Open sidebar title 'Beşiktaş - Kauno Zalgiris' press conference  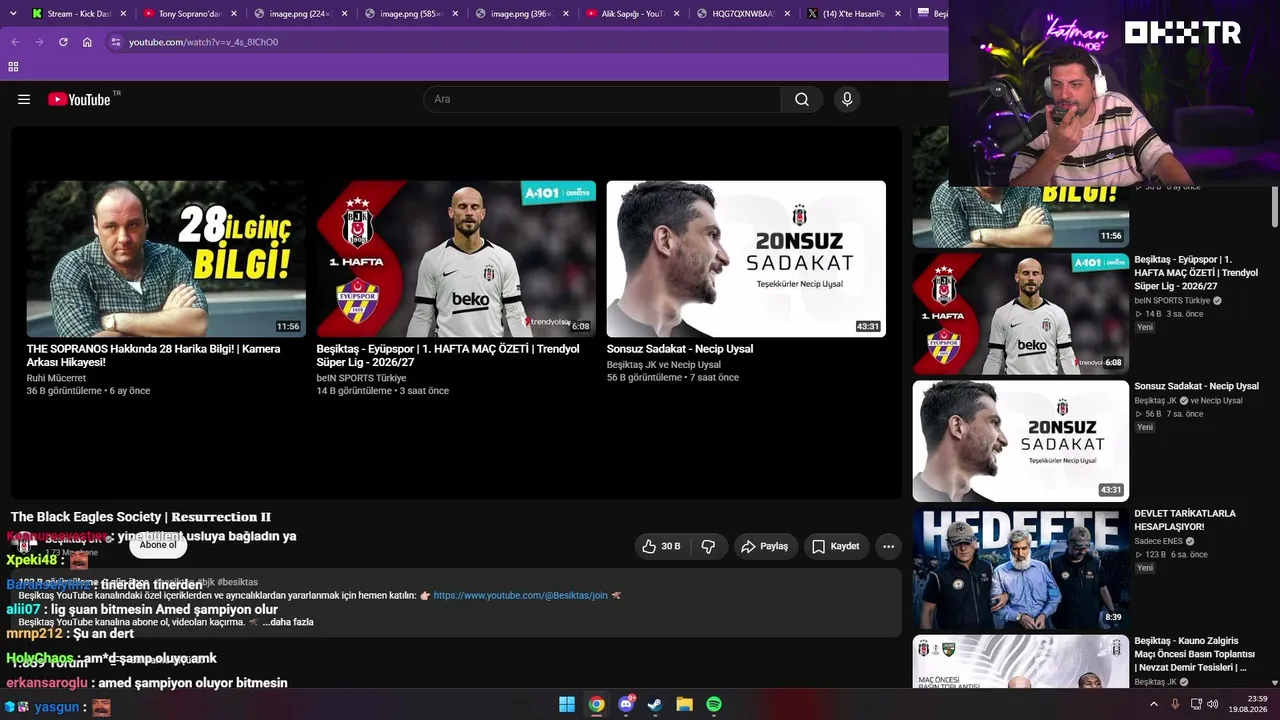1194,654
